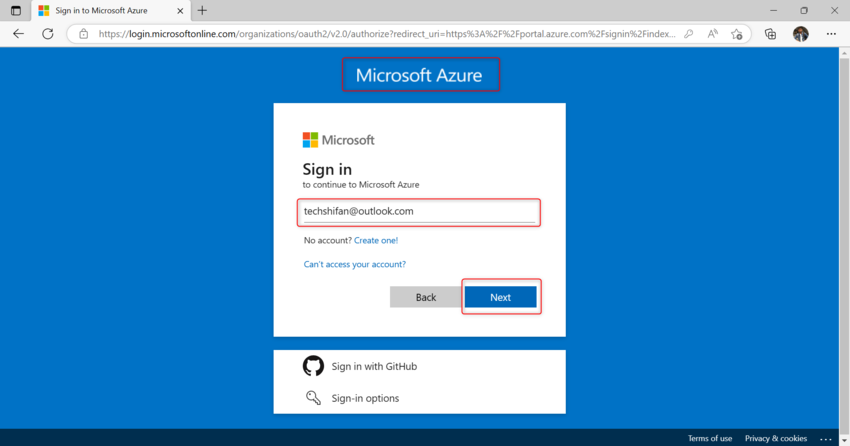The height and width of the screenshot is (446, 850).
Task: Click the Sign in heading text
Action: coord(327,169)
